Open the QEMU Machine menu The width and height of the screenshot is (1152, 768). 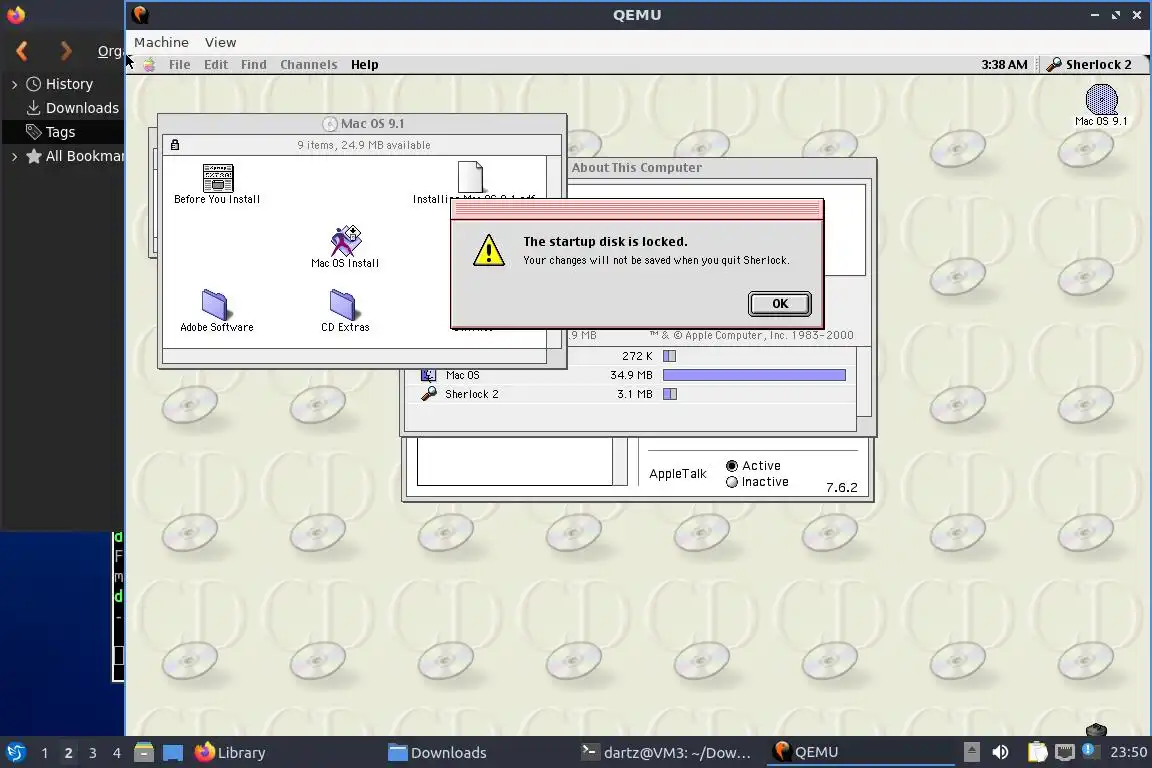(x=161, y=43)
